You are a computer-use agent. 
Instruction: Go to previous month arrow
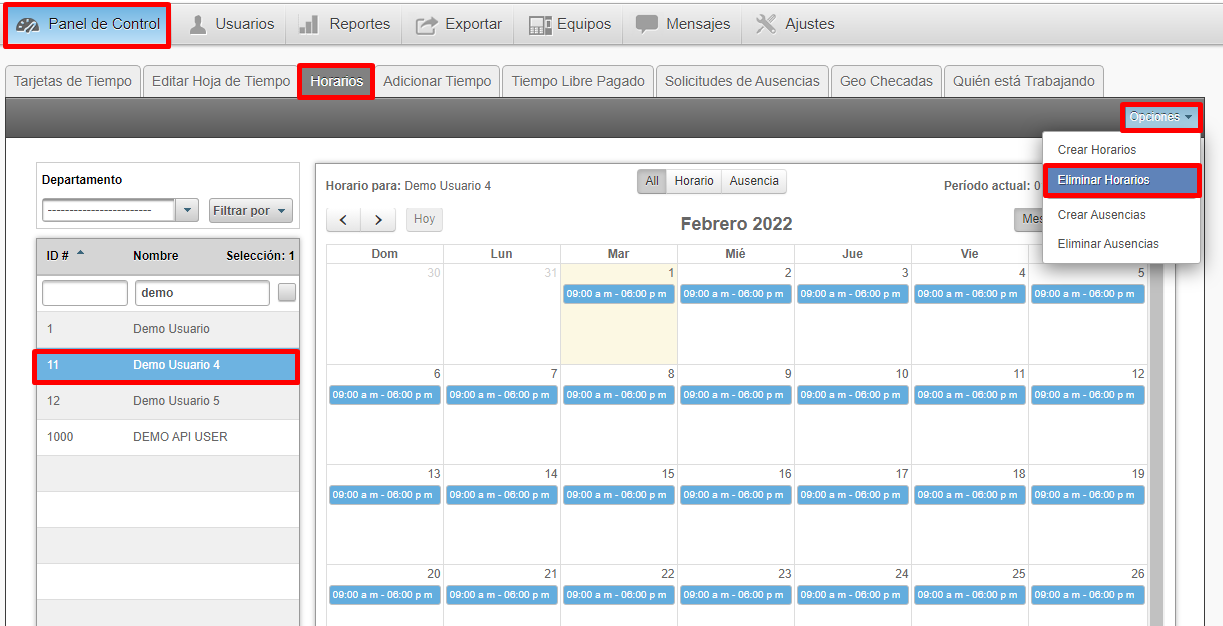(343, 220)
